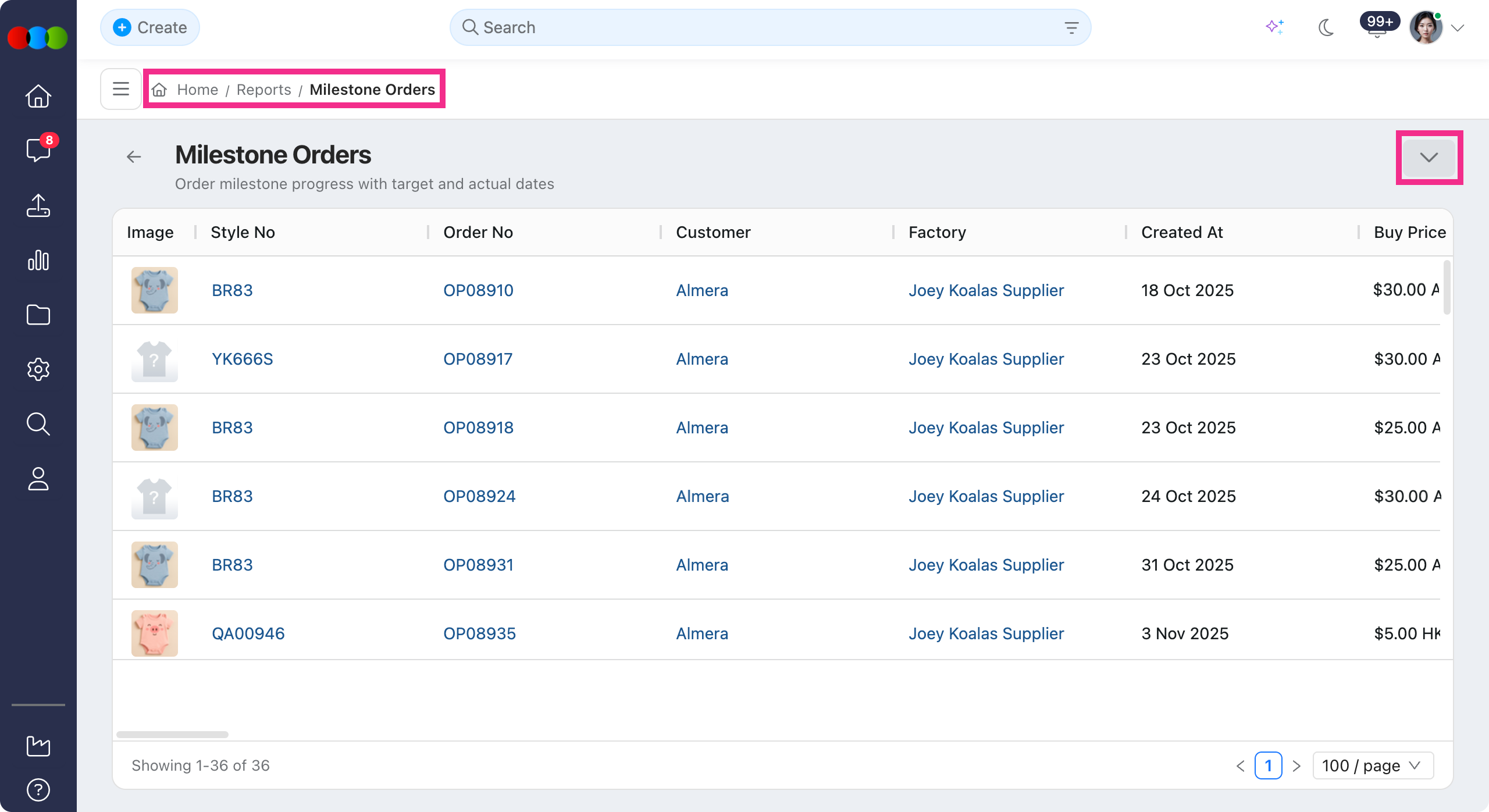1489x812 pixels.
Task: Open the messages icon with badge 8
Action: point(38,149)
